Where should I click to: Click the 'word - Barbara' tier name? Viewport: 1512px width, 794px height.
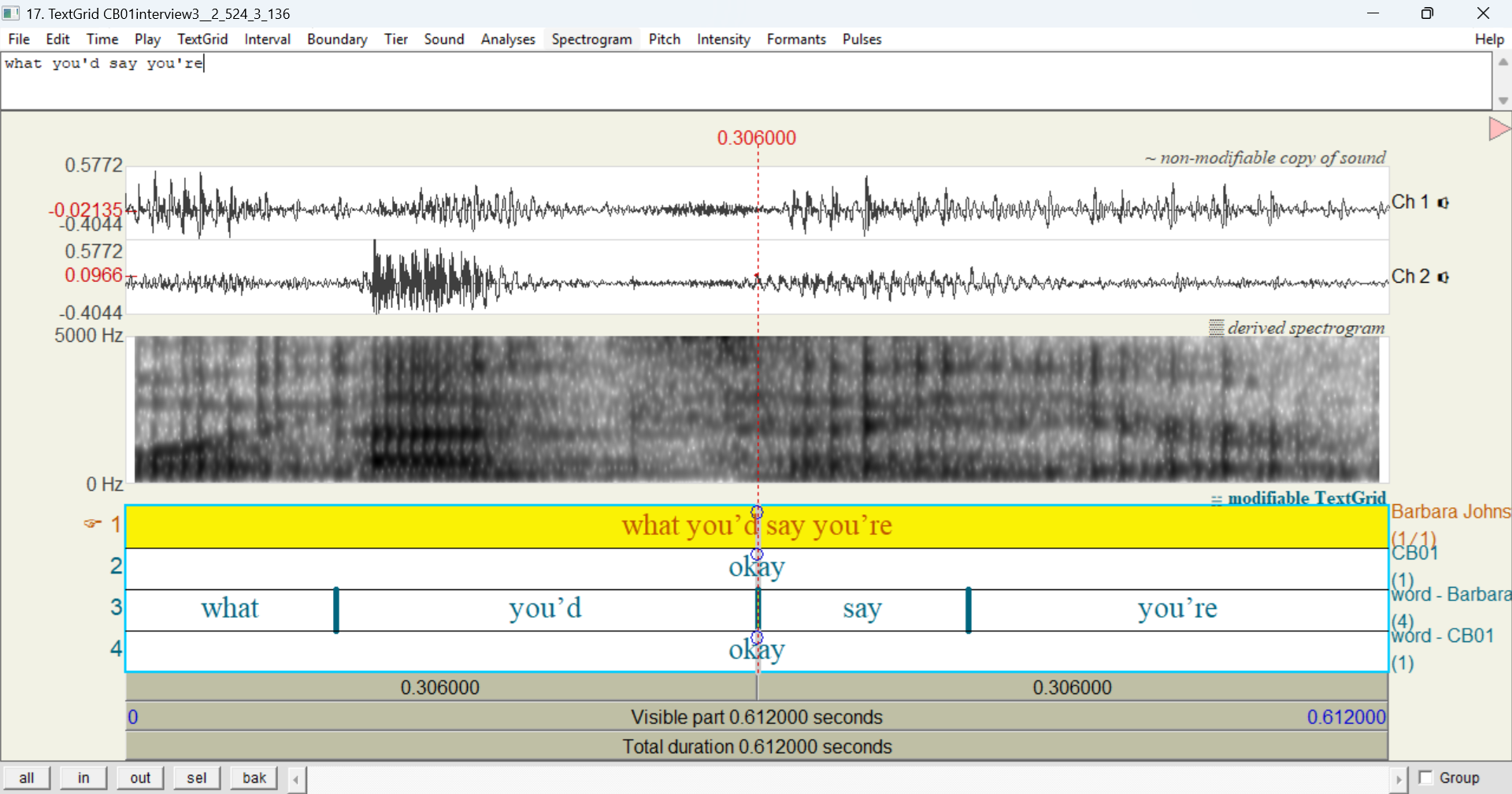[1451, 594]
